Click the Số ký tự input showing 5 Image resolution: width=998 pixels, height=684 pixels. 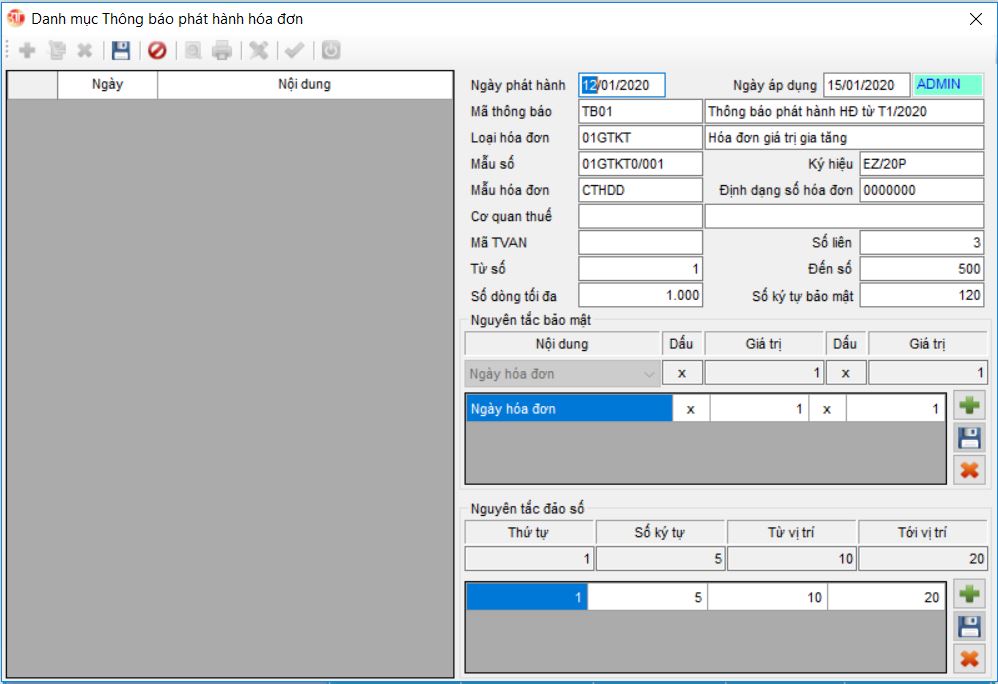coord(661,559)
